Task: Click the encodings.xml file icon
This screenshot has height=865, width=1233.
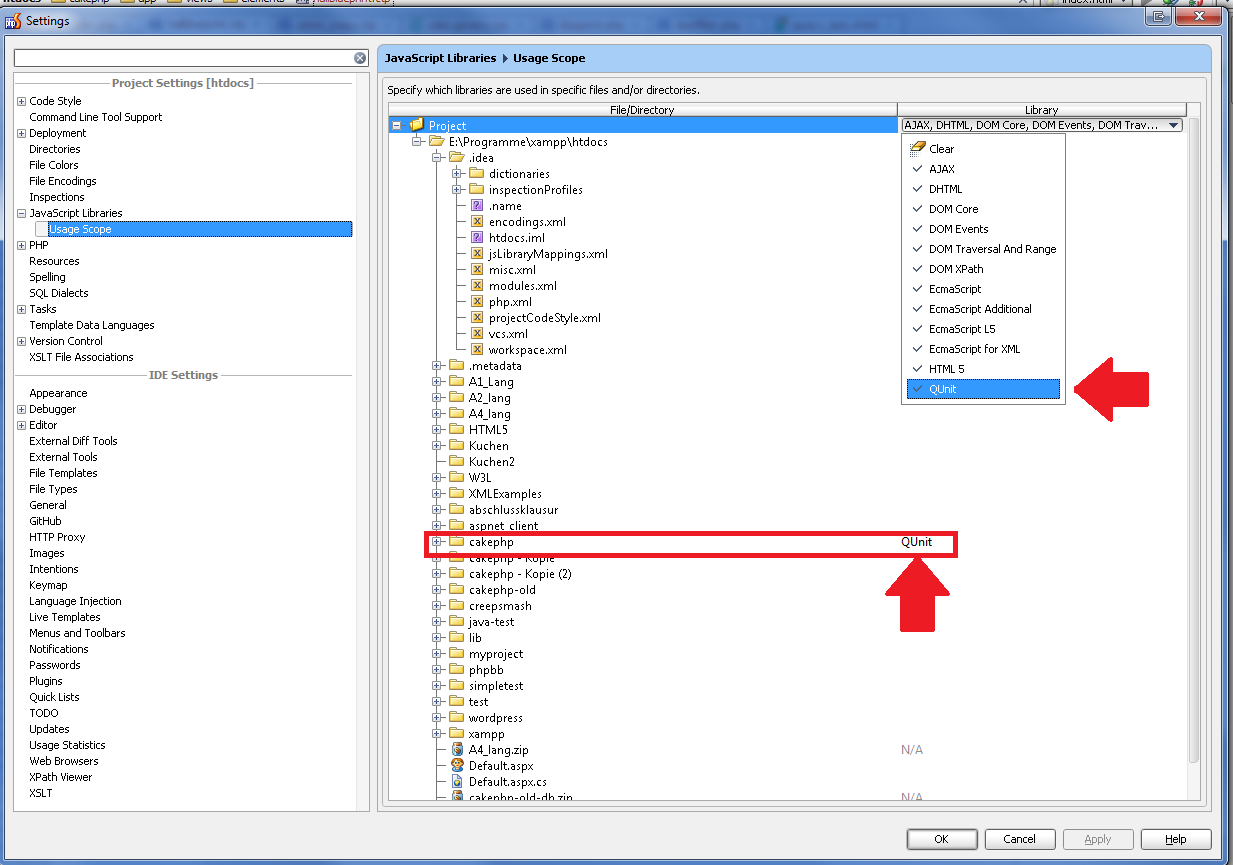Action: [x=477, y=221]
